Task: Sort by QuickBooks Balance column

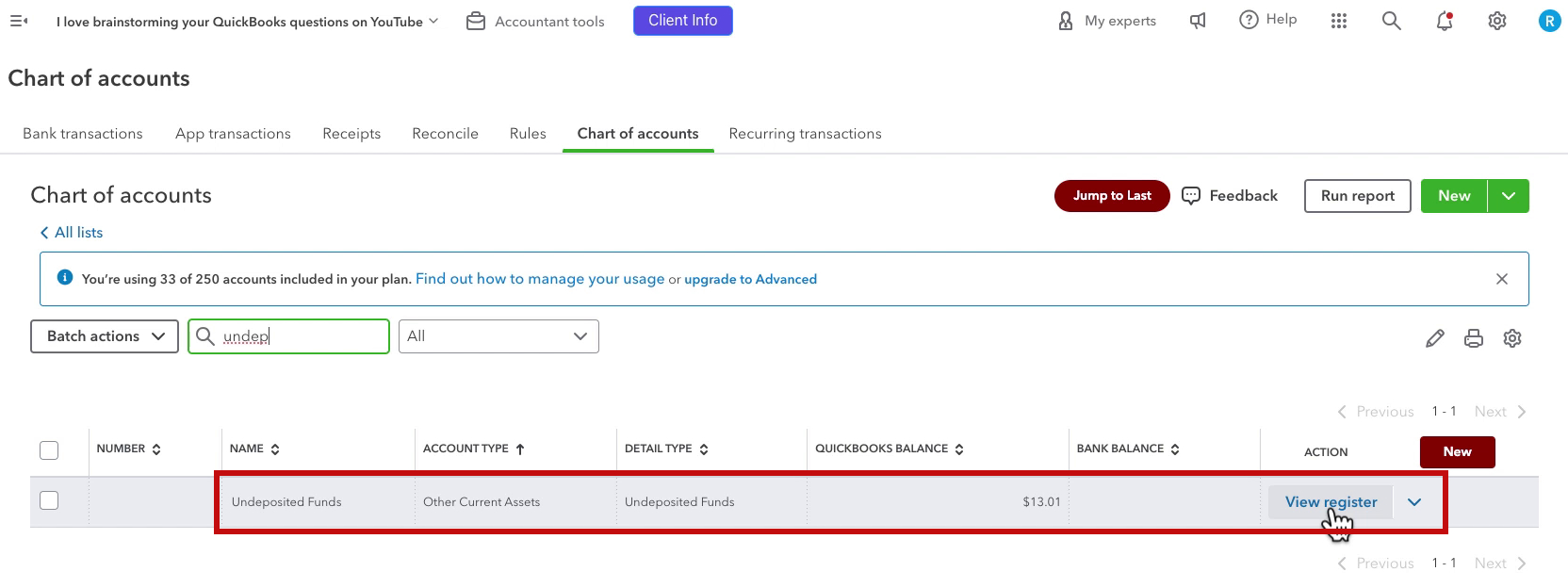Action: point(889,449)
